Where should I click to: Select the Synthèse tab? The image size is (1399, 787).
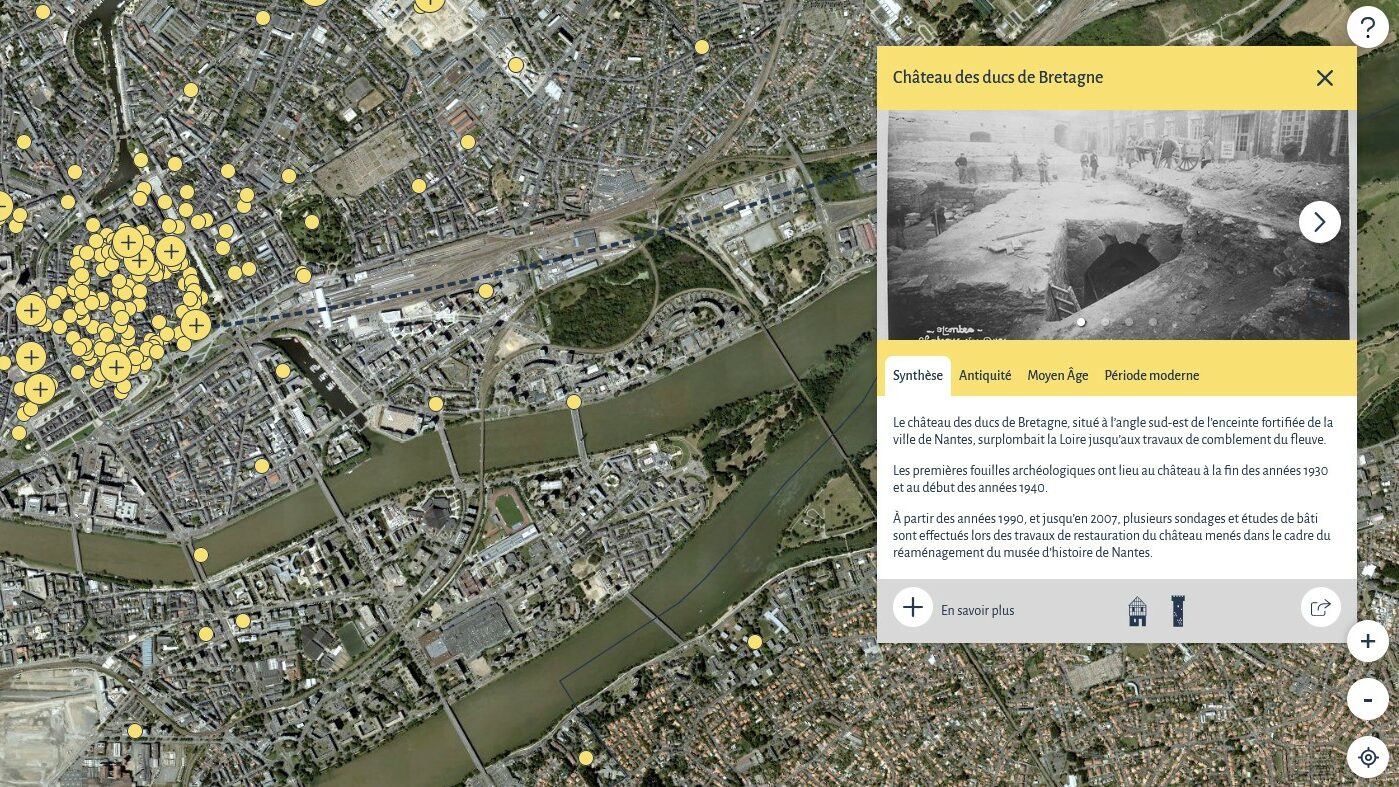(x=917, y=376)
